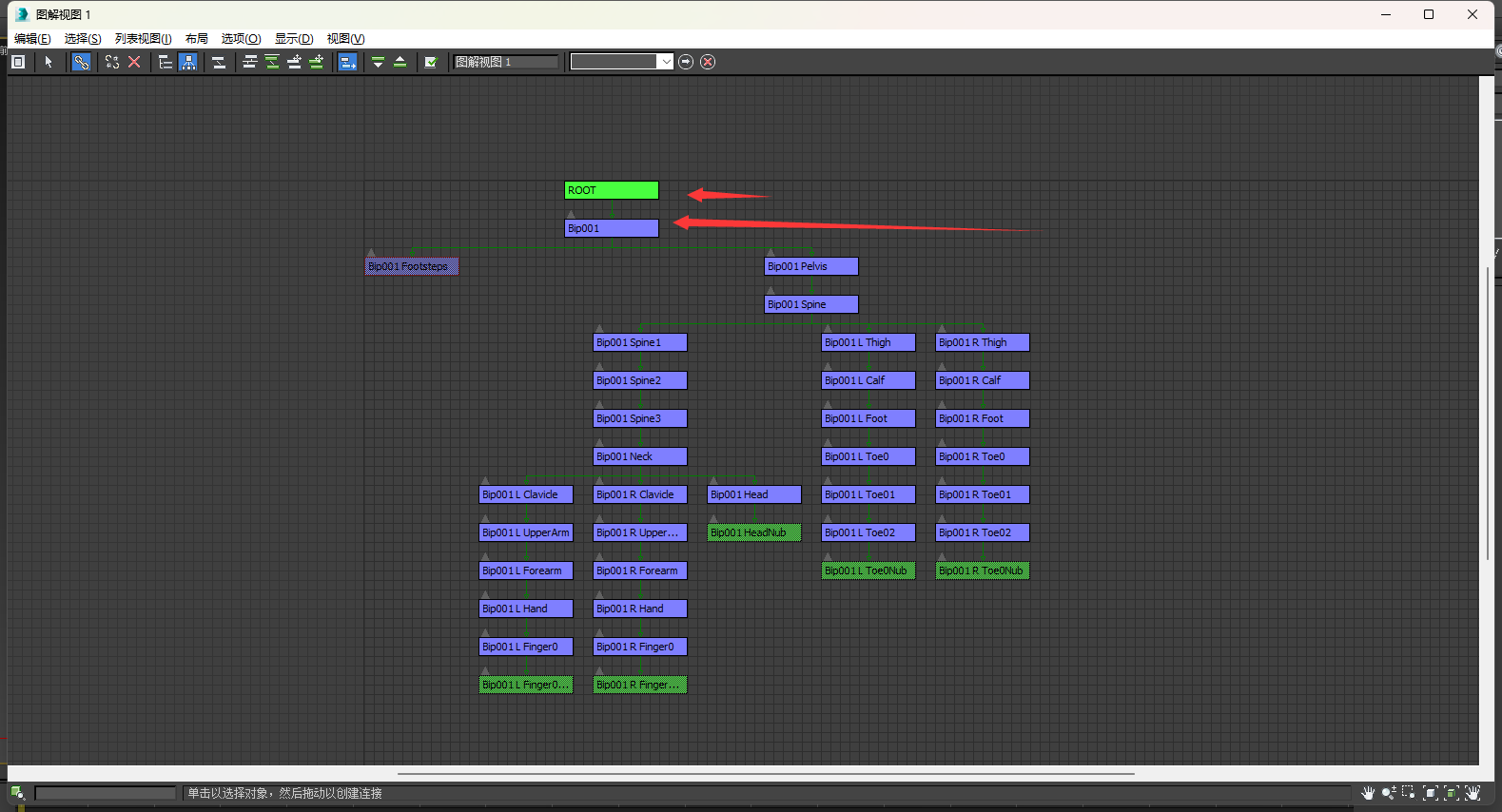This screenshot has height=812, width=1502.
Task: Click Zoom Selected Viewport Object icon
Action: pos(17,793)
